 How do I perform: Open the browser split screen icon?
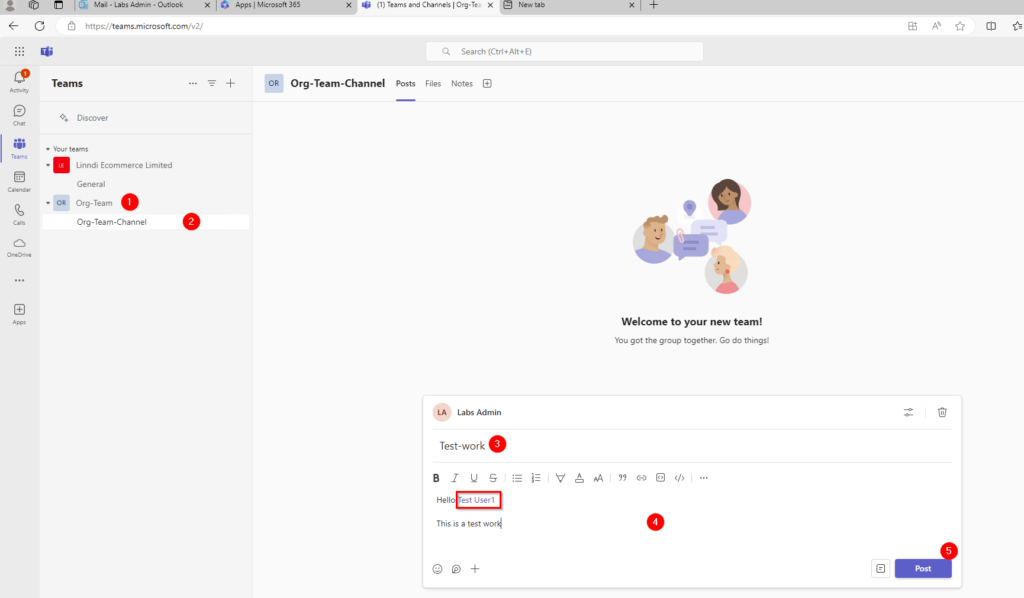point(991,26)
